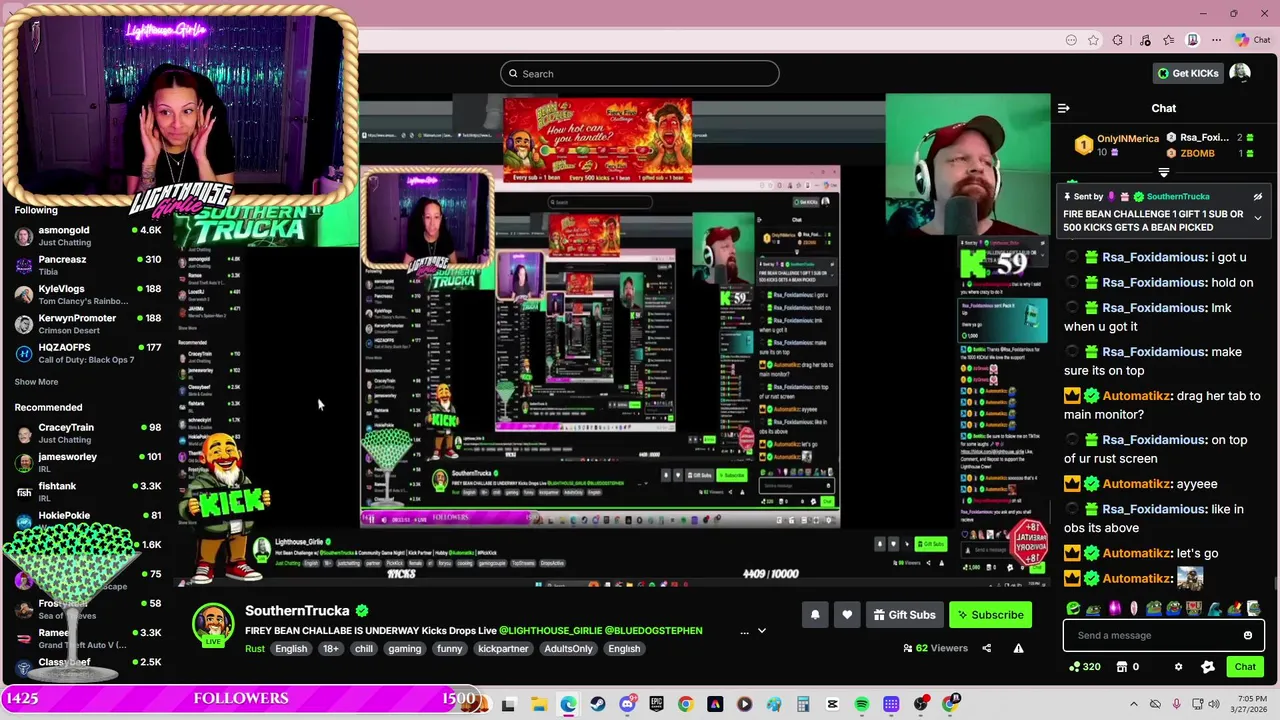Viewport: 1280px width, 720px height.
Task: Open the kicks points balance 320
Action: pos(1085,667)
